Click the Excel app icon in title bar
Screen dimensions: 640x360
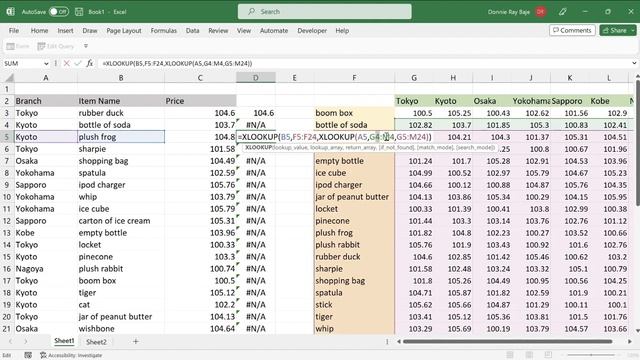coord(11,12)
